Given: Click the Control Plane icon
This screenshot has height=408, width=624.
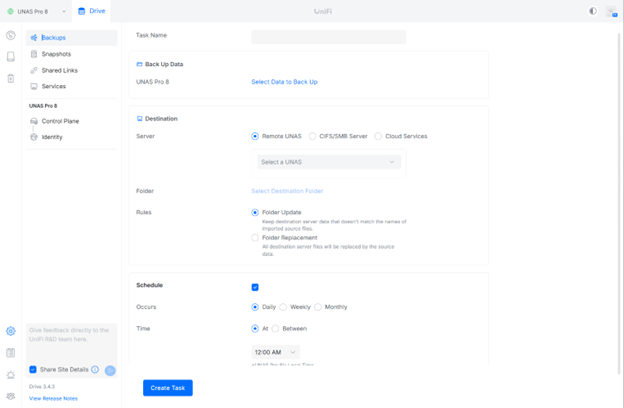Looking at the screenshot, I should [34, 121].
